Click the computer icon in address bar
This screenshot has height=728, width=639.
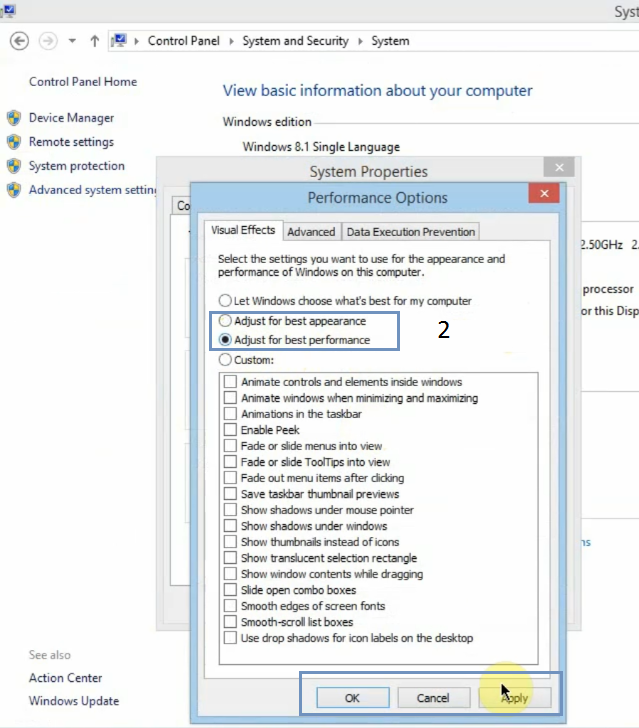[119, 41]
